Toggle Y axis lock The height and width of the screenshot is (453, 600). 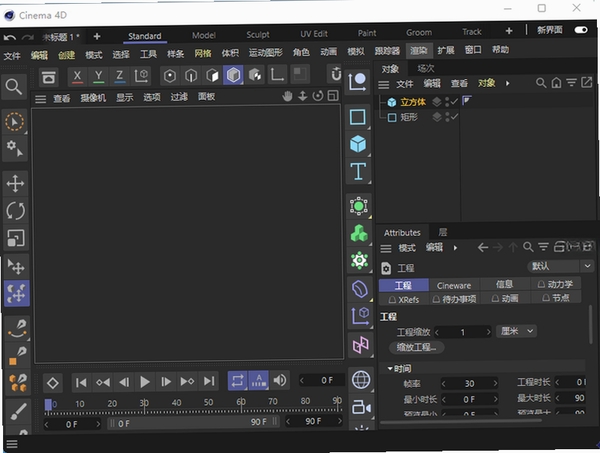click(99, 76)
